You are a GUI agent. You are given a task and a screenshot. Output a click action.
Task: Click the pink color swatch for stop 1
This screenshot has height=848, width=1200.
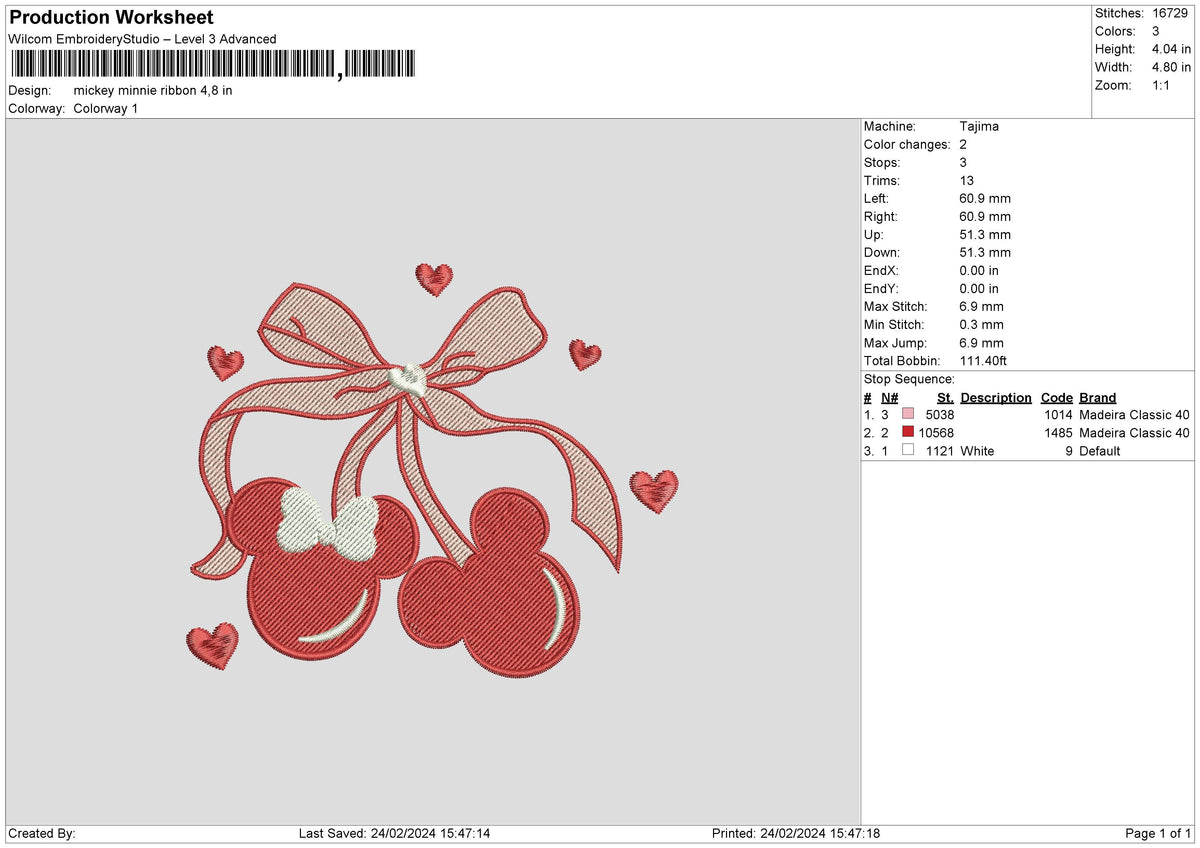coord(908,414)
